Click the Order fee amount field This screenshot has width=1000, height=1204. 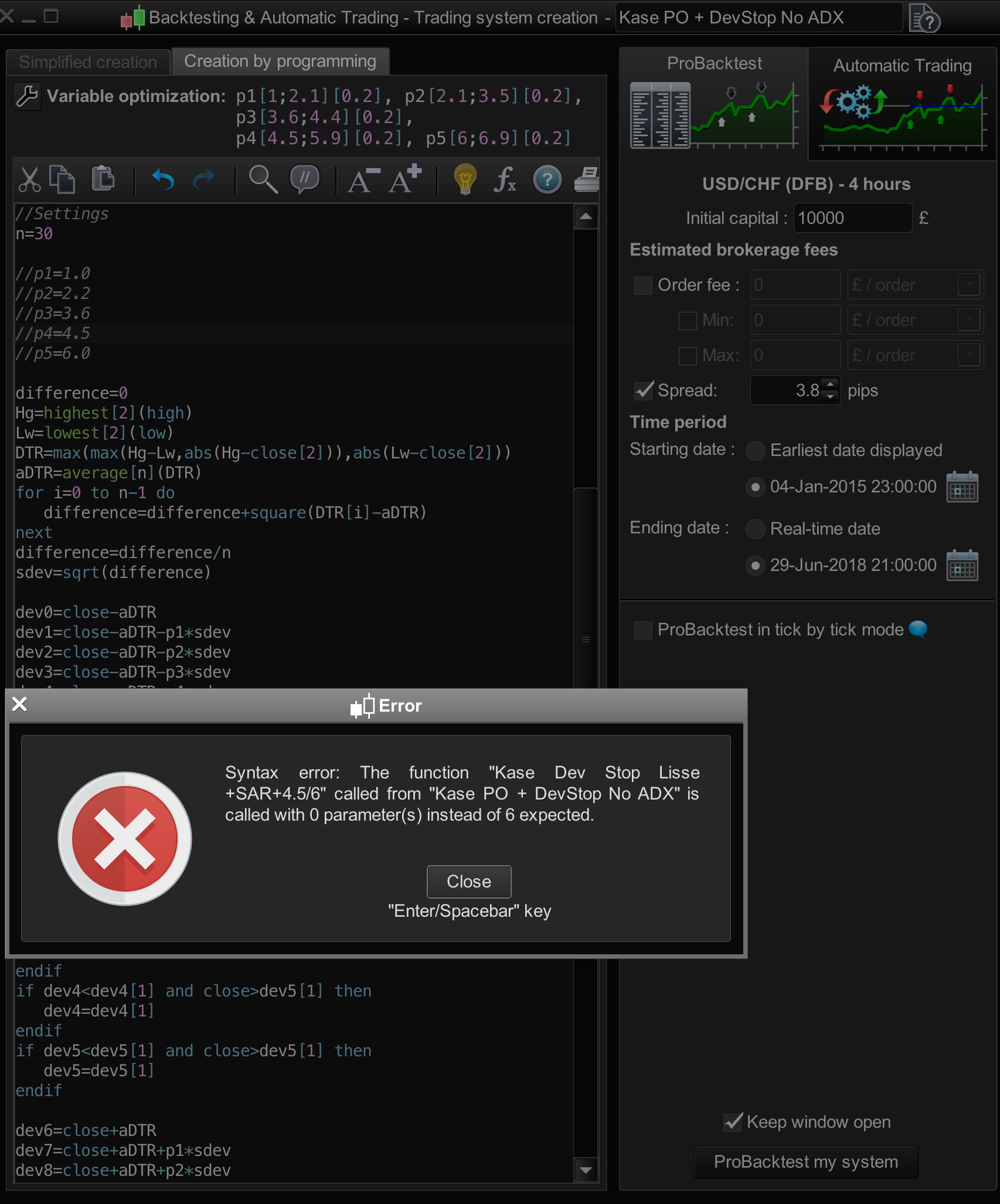coord(795,285)
